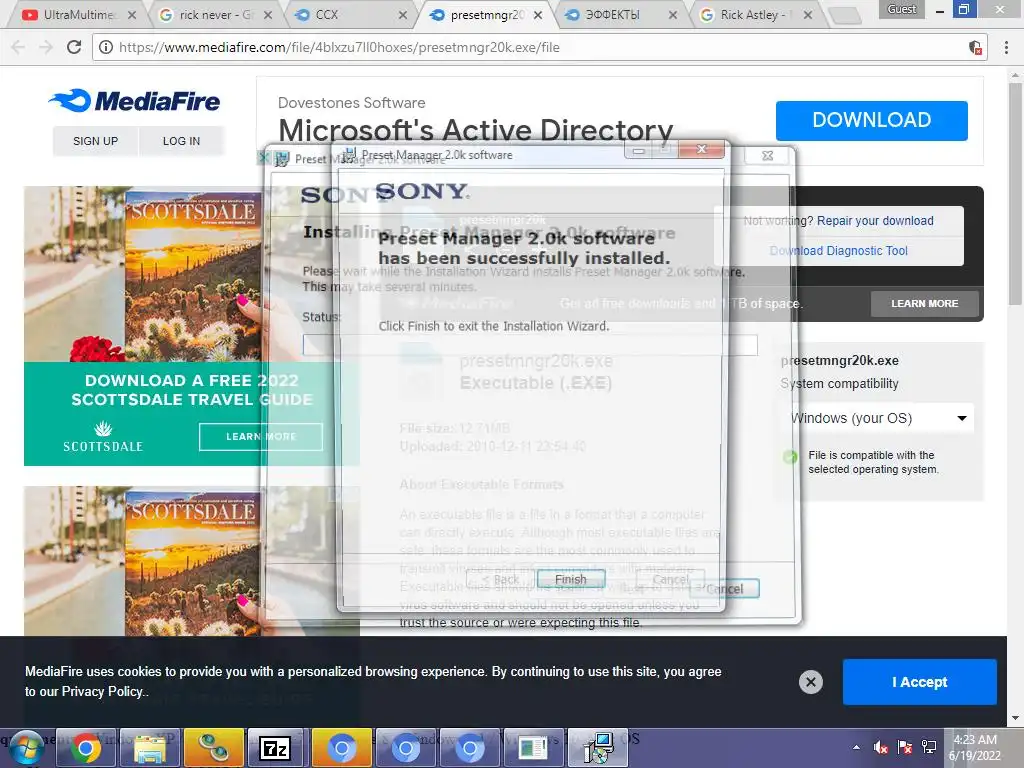
Task: Click the Privacy Policy text in cookie banner
Action: (102, 692)
